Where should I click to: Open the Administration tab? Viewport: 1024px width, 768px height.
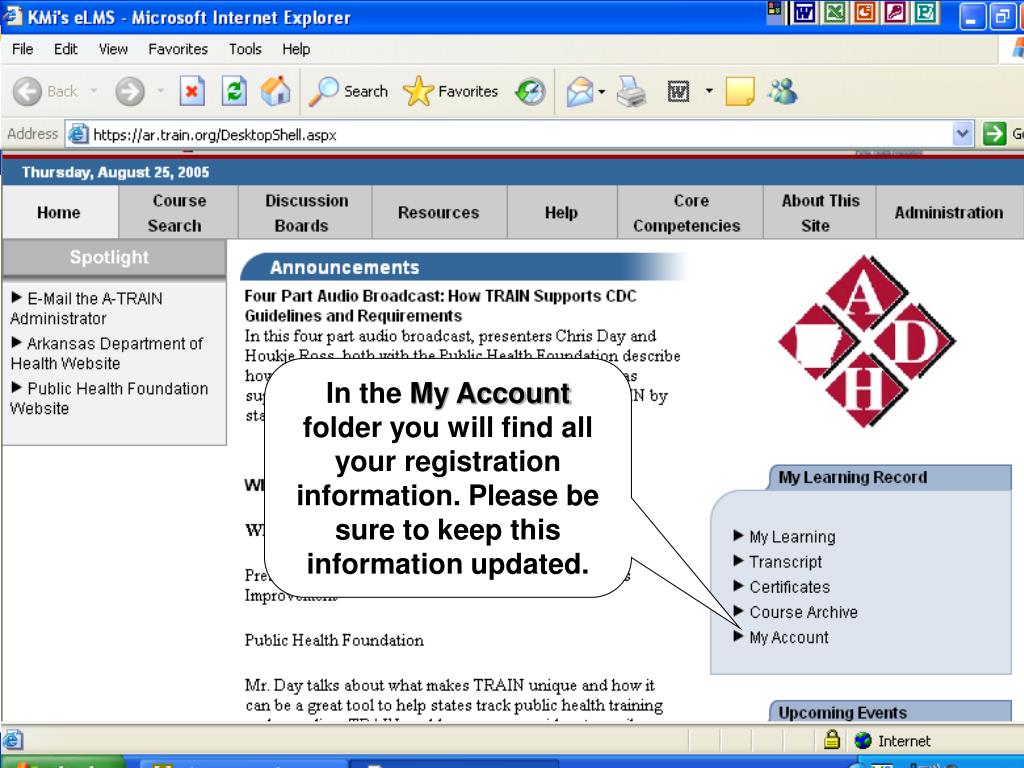(949, 212)
